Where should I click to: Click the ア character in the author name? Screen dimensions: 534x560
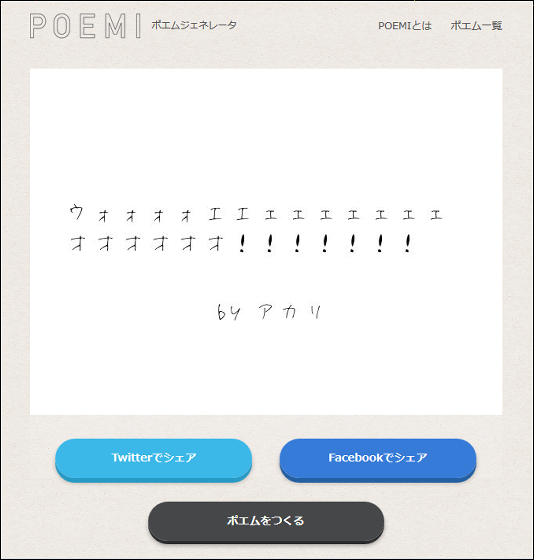[266, 312]
